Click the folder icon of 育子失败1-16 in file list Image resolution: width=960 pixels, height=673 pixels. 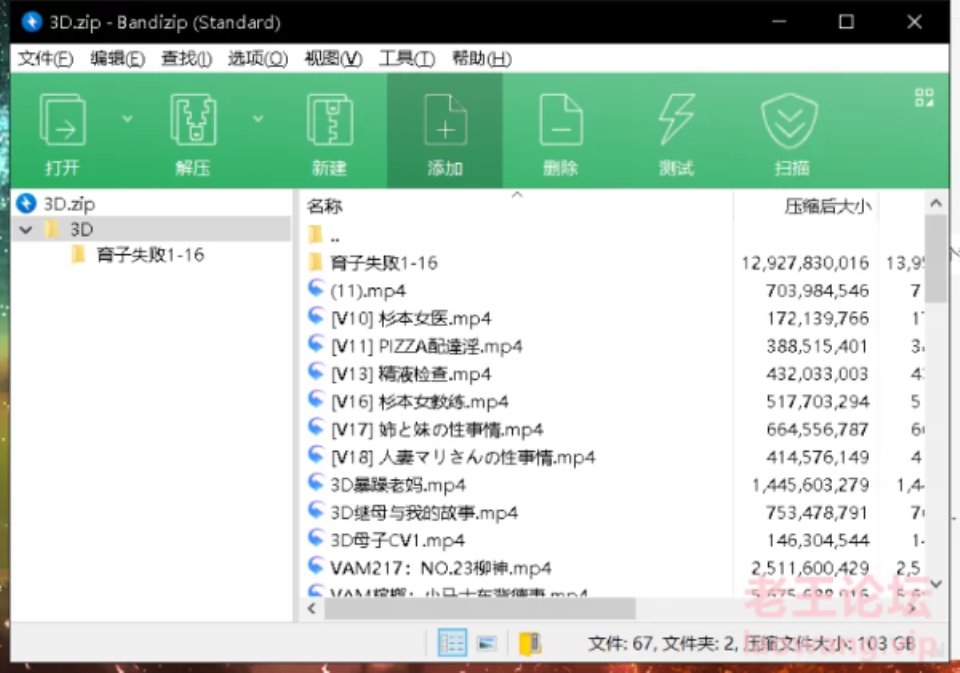[x=315, y=262]
